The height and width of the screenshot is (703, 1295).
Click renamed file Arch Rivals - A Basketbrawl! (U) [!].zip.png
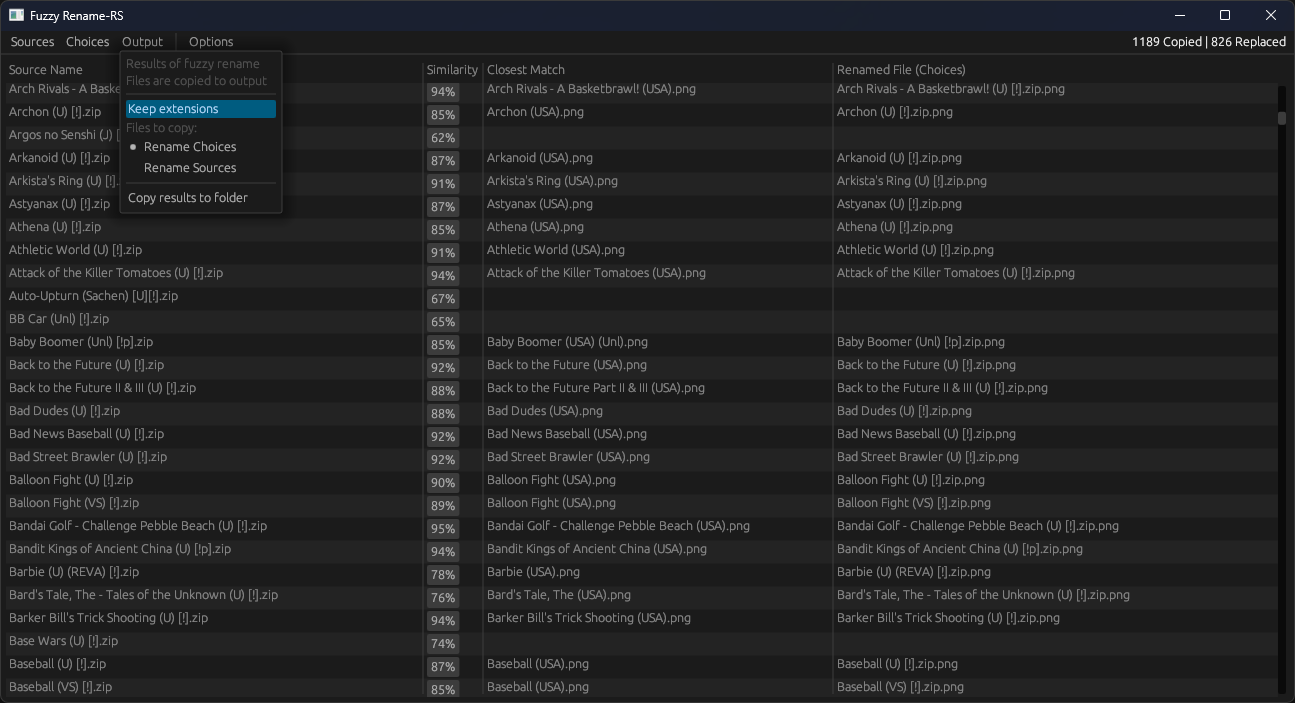pyautogui.click(x=951, y=89)
